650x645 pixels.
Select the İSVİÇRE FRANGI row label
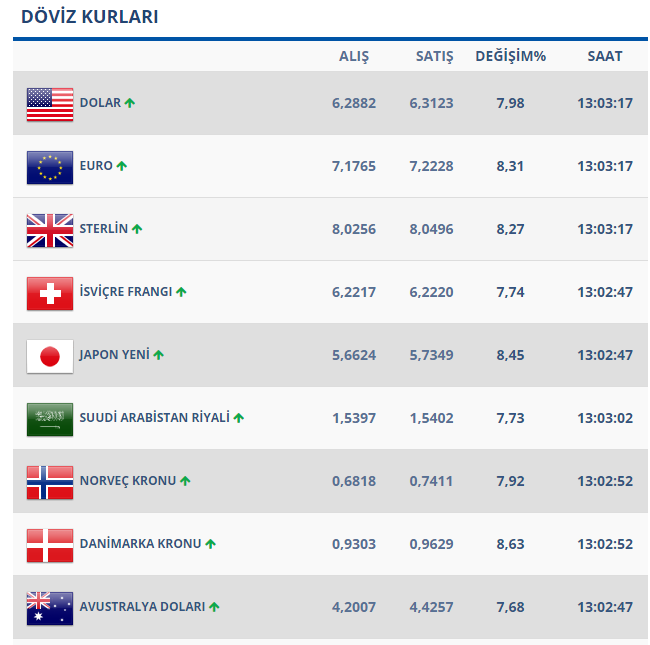[x=125, y=292]
